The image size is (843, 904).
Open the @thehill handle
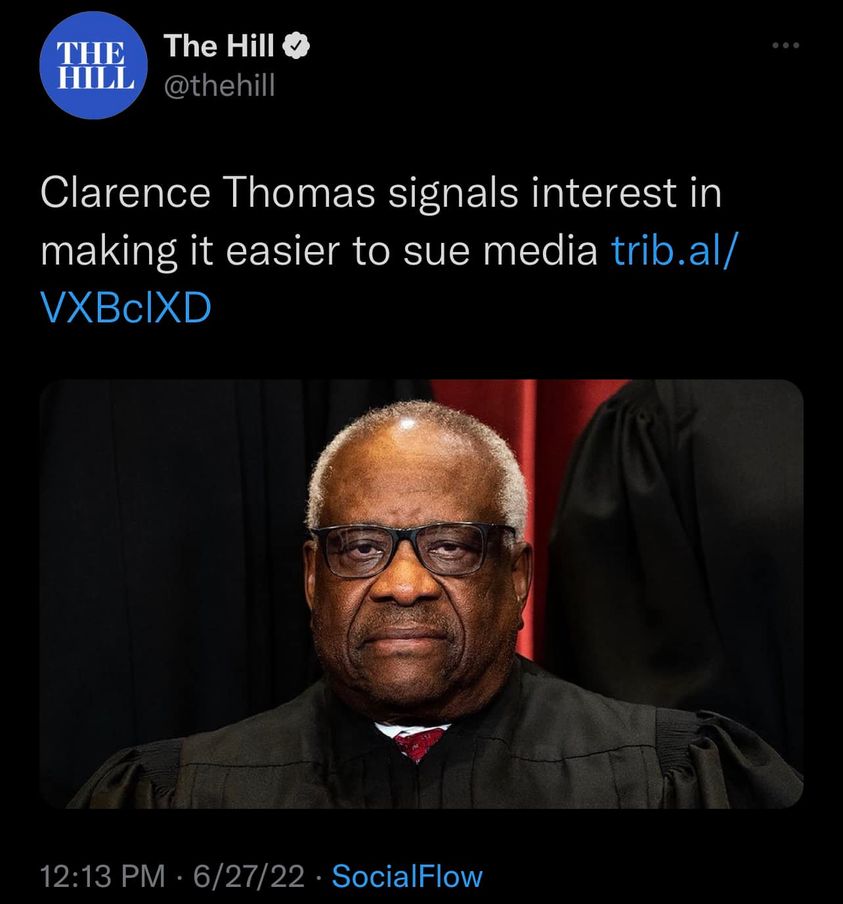click(x=218, y=86)
